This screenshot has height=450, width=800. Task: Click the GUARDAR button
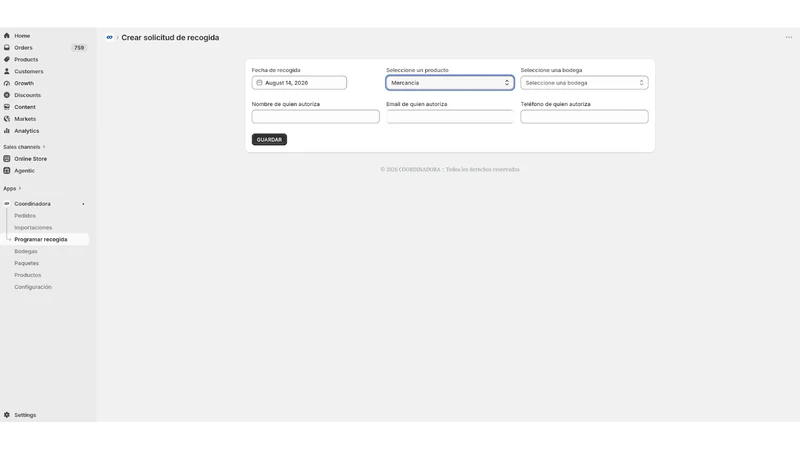point(269,139)
